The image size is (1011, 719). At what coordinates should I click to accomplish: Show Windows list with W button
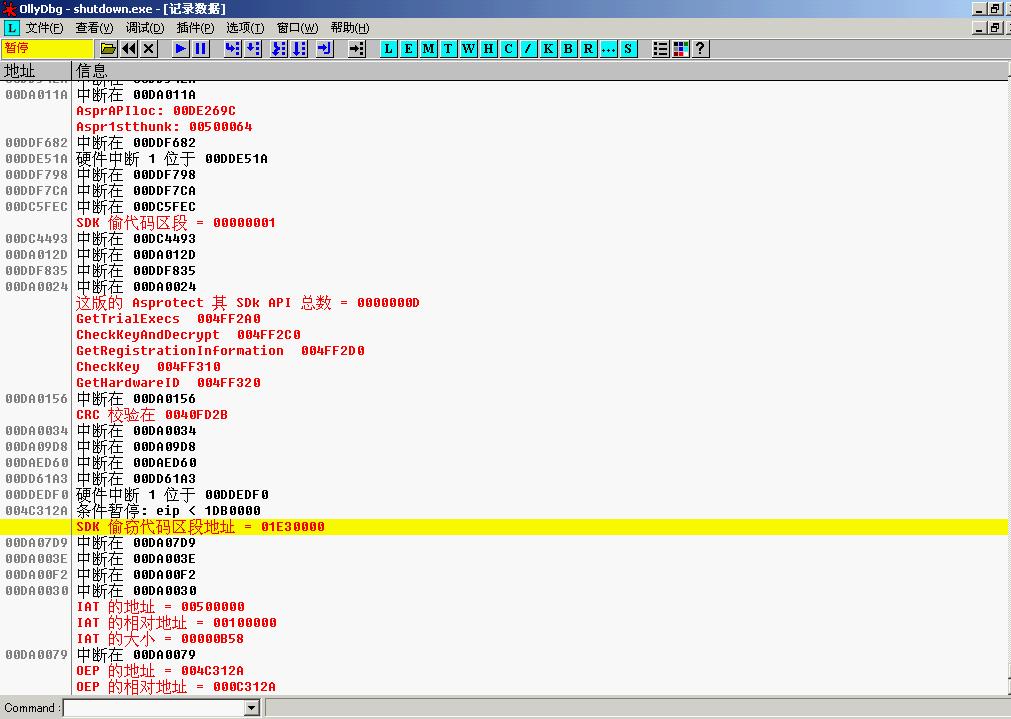coord(468,49)
